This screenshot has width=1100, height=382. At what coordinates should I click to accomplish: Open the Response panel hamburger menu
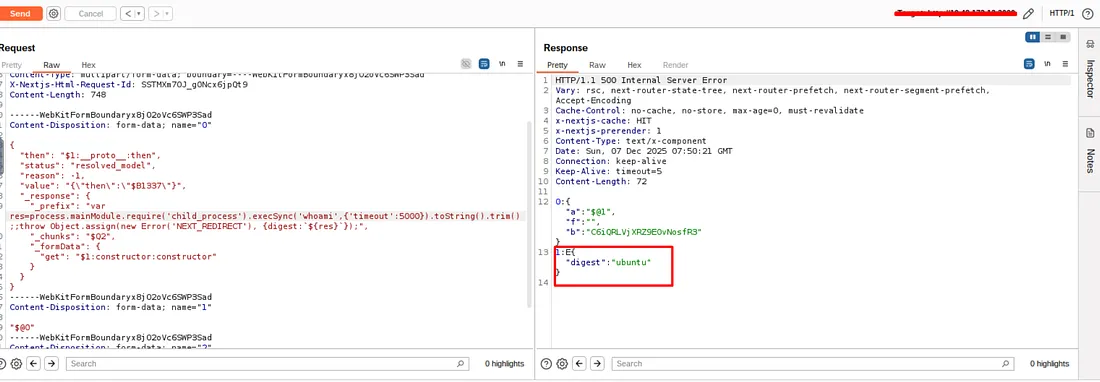pos(1066,64)
